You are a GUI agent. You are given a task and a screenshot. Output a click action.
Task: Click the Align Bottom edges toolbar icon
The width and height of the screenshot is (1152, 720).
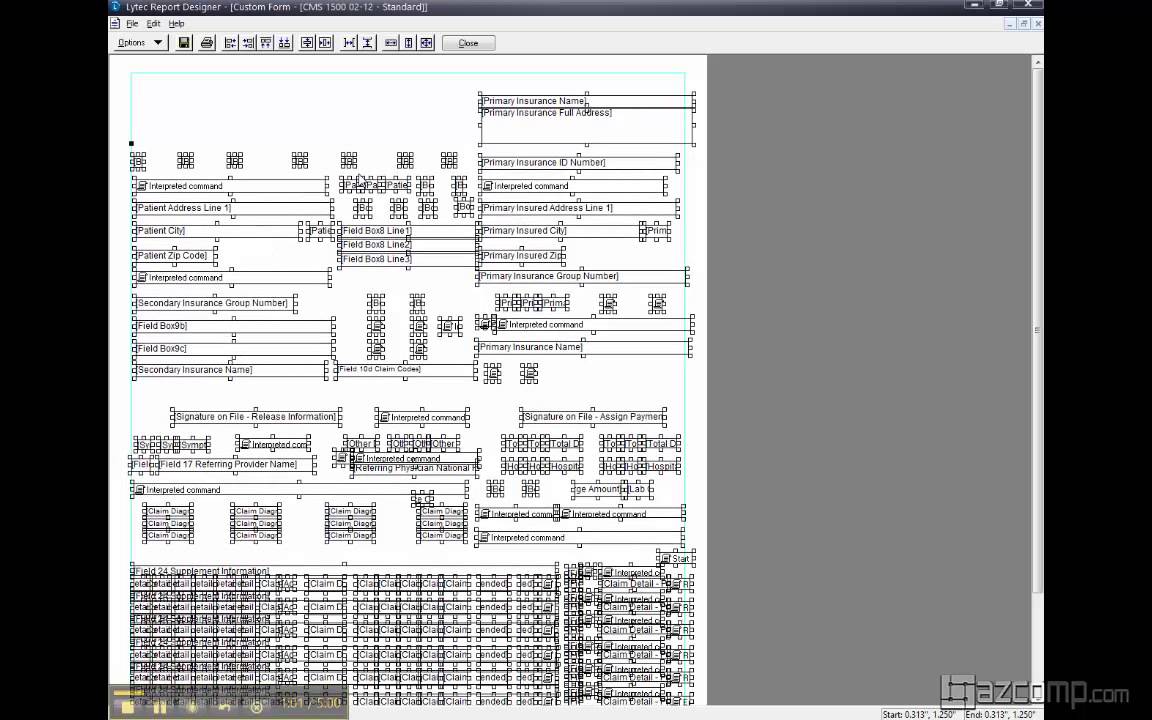click(284, 43)
